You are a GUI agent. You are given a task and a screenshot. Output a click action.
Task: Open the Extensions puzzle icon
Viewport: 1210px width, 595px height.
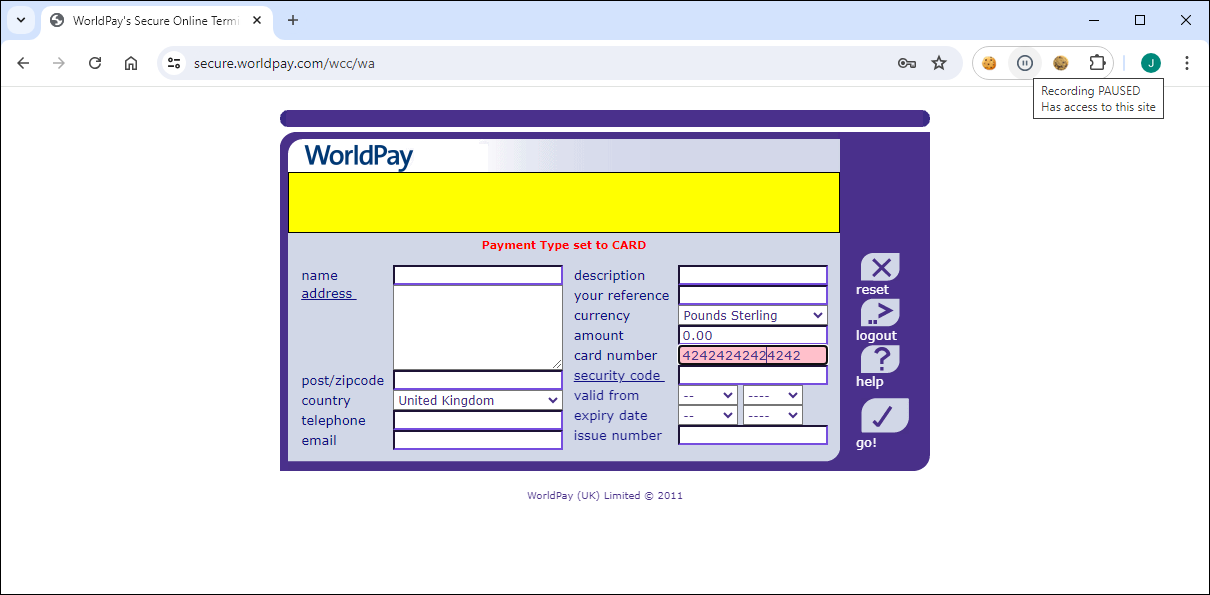(x=1097, y=63)
